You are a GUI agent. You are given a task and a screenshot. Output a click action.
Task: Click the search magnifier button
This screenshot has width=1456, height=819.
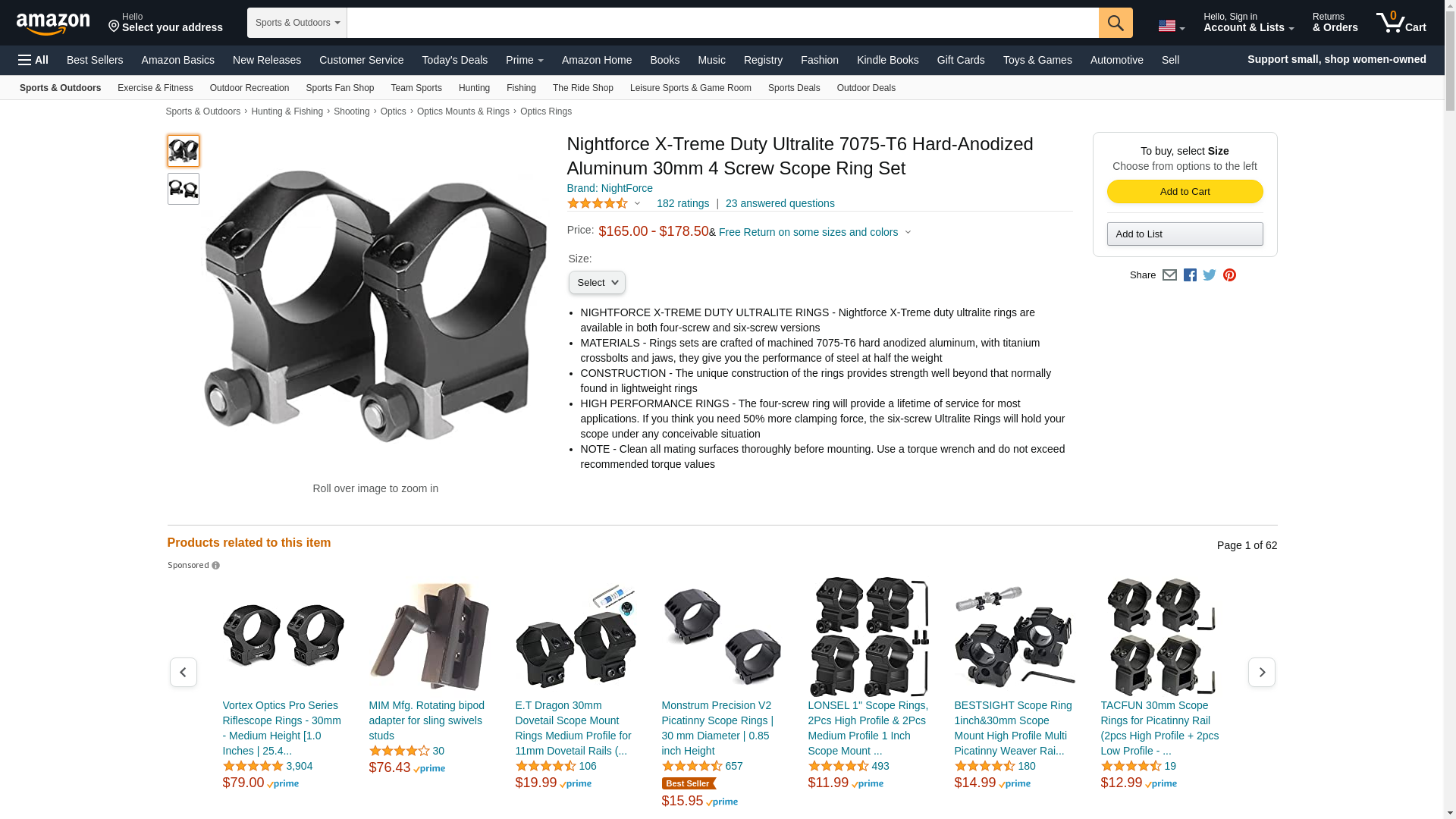coord(1115,23)
